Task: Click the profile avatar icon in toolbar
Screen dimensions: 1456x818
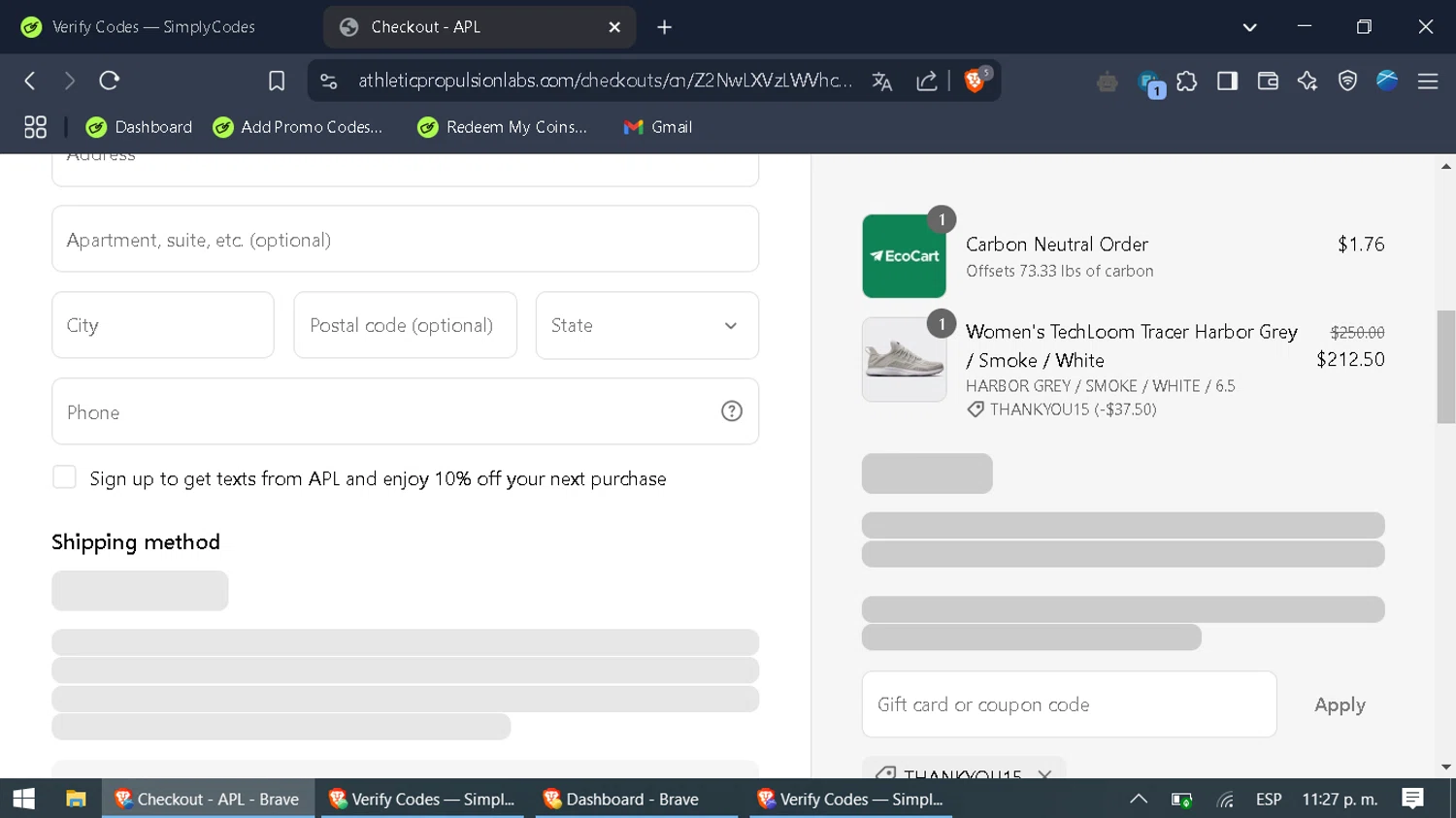Action: click(x=1387, y=82)
